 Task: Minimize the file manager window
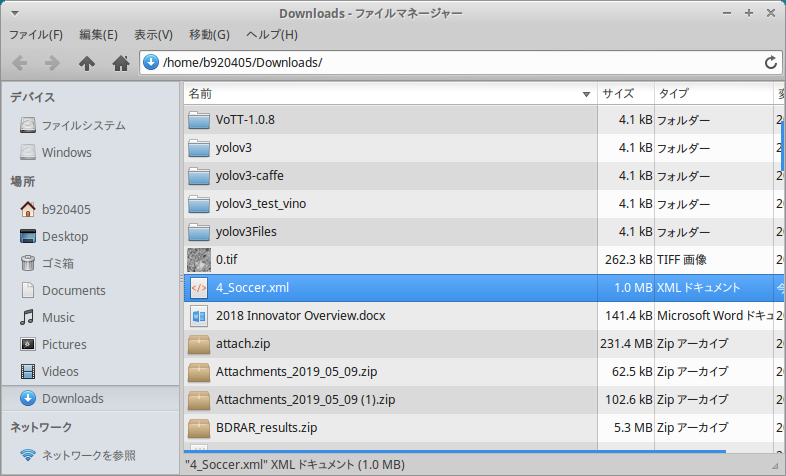click(727, 13)
